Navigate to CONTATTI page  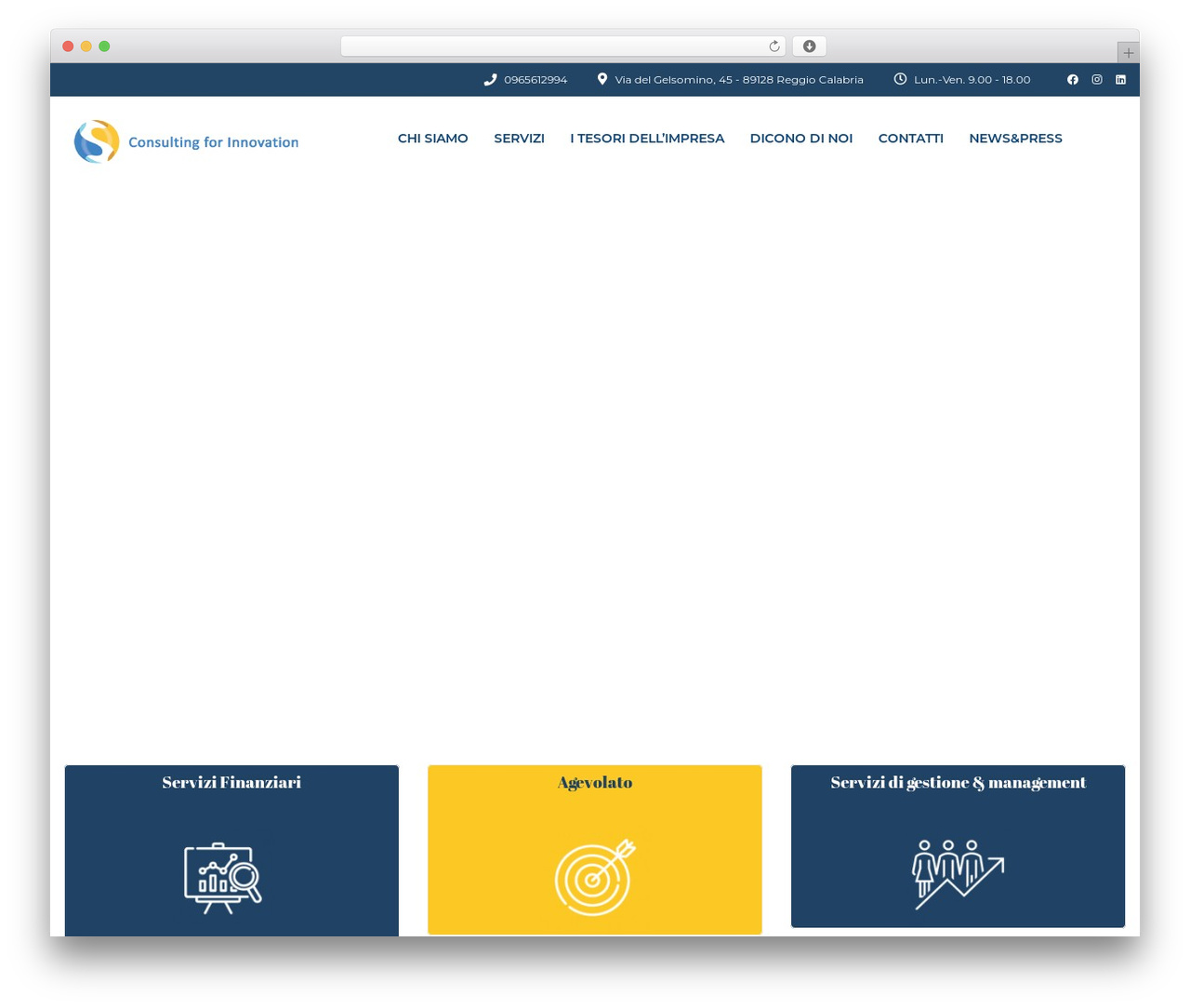(x=911, y=139)
